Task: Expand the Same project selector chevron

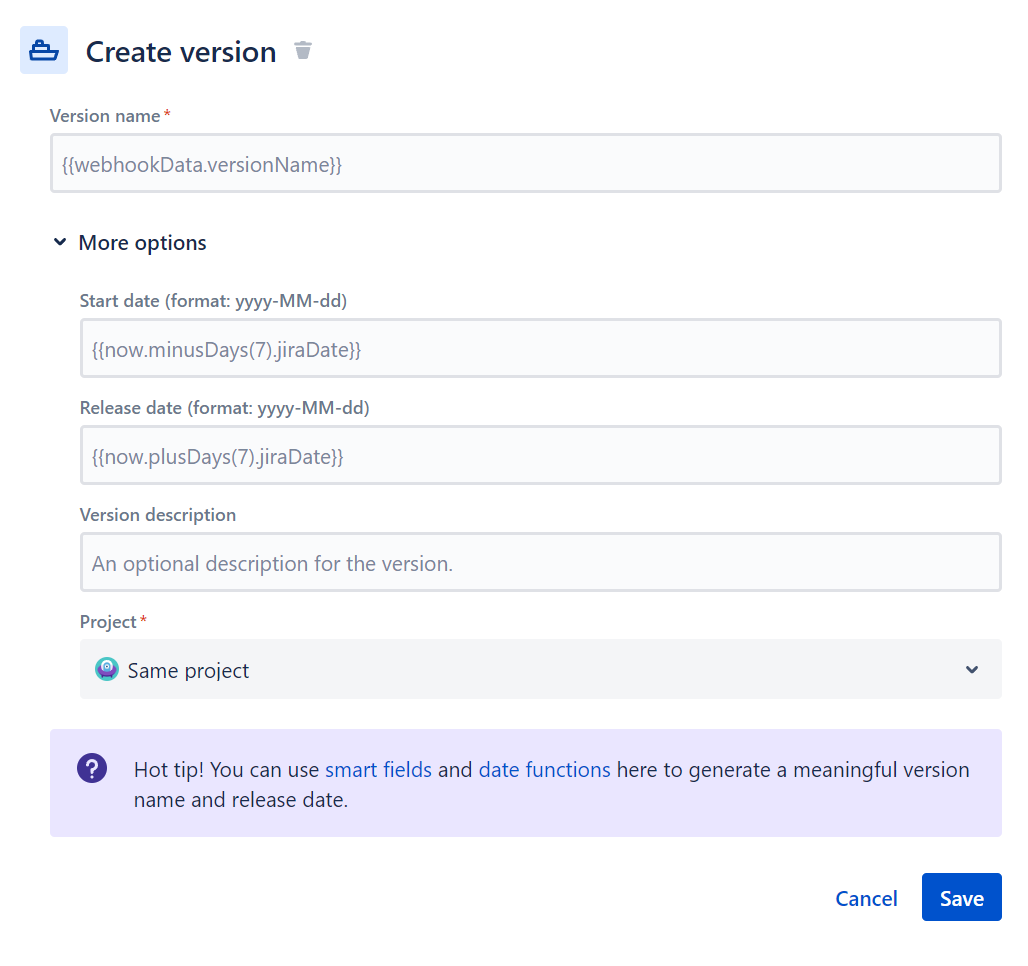Action: (971, 670)
